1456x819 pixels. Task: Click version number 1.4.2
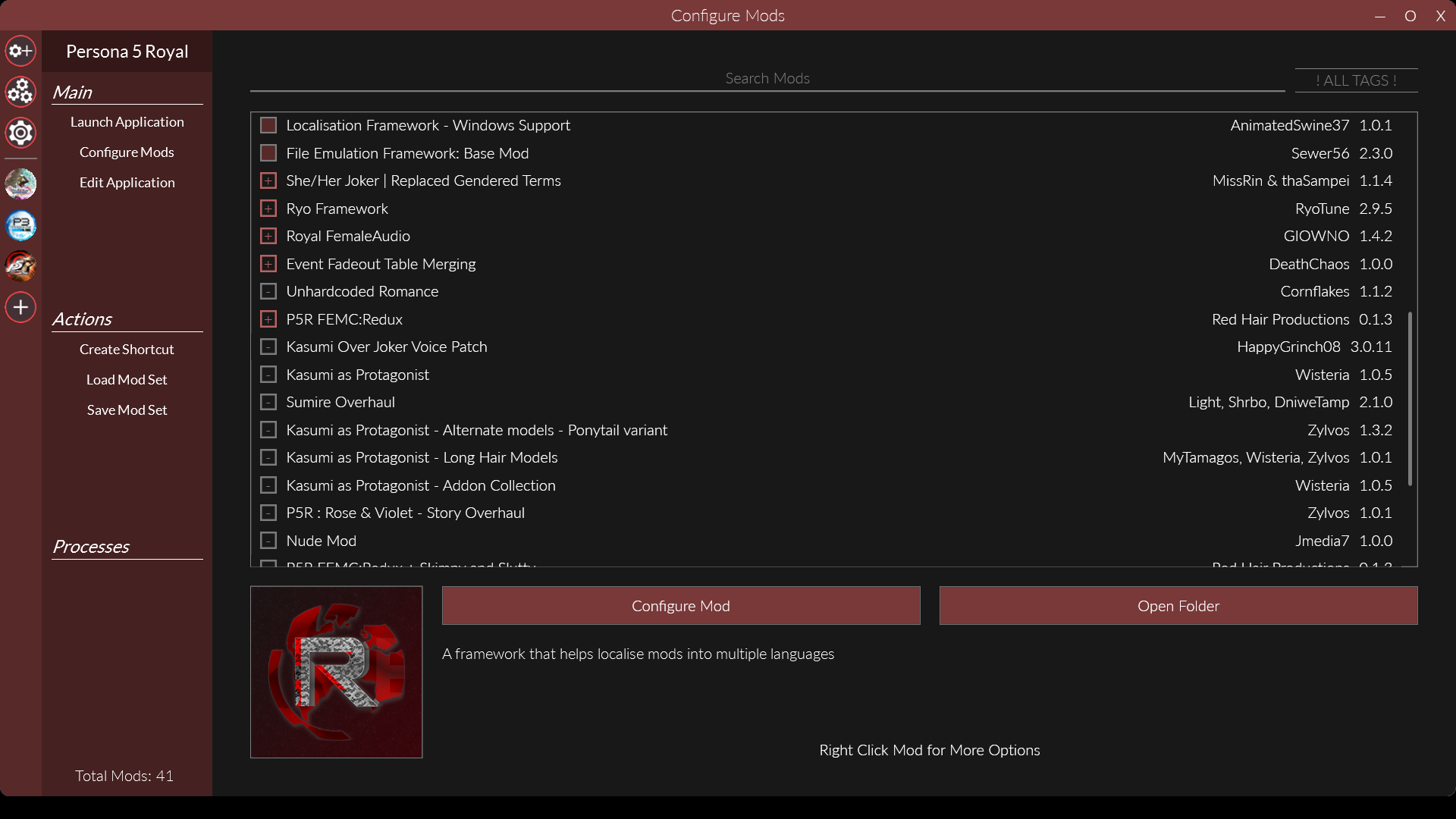pyautogui.click(x=1376, y=236)
